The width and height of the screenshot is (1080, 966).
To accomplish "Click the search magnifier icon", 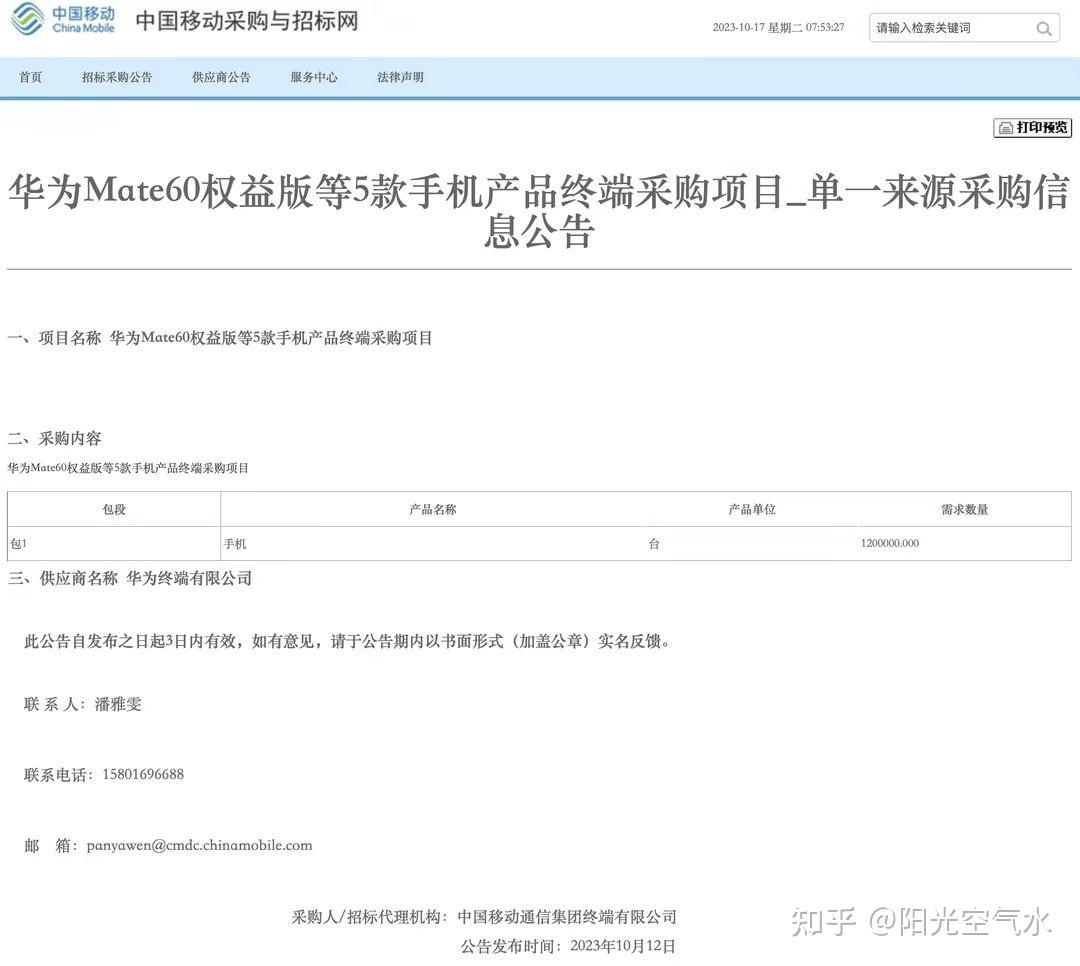I will point(1043,29).
